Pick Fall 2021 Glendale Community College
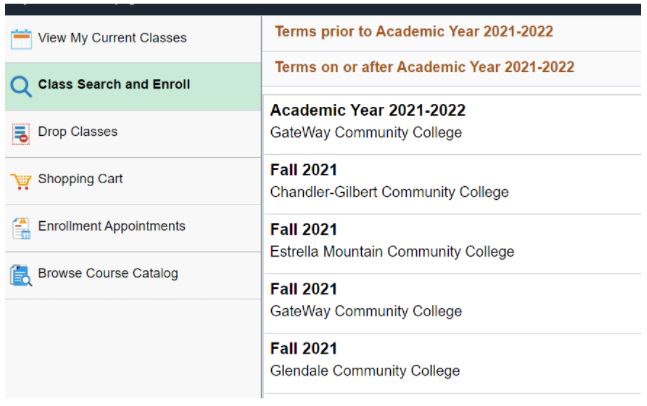This screenshot has width=647, height=406. [x=365, y=360]
